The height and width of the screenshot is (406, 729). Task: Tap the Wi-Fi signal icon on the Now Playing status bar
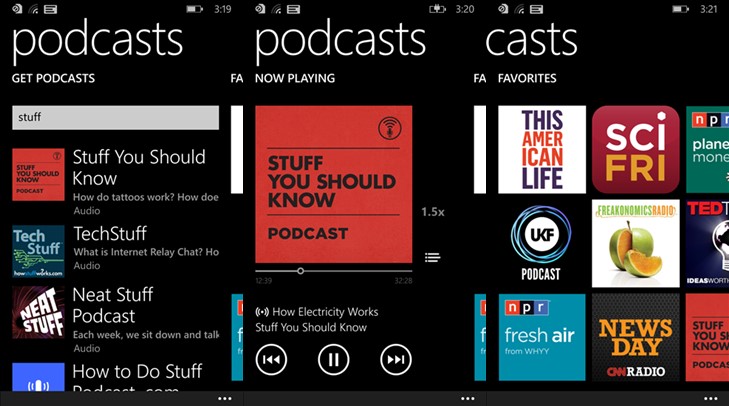click(x=276, y=9)
